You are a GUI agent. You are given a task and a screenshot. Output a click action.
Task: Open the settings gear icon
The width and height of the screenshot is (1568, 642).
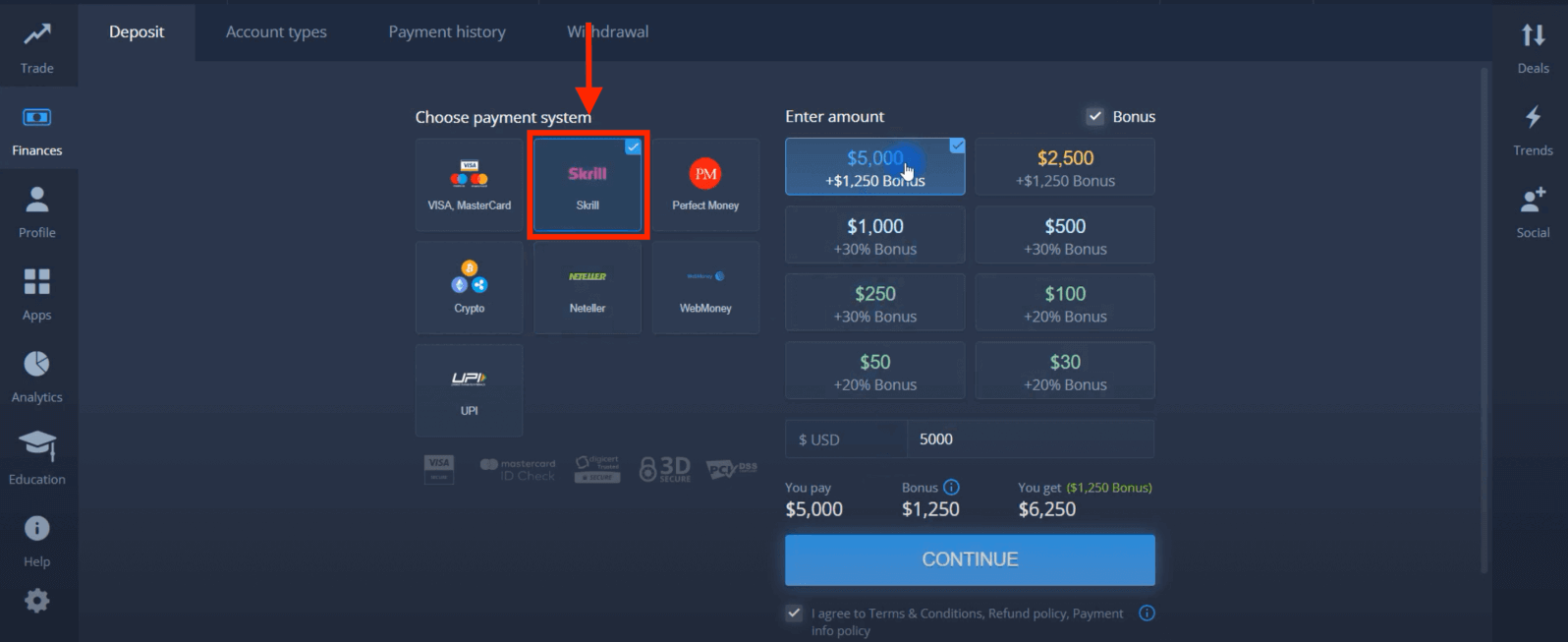[37, 601]
